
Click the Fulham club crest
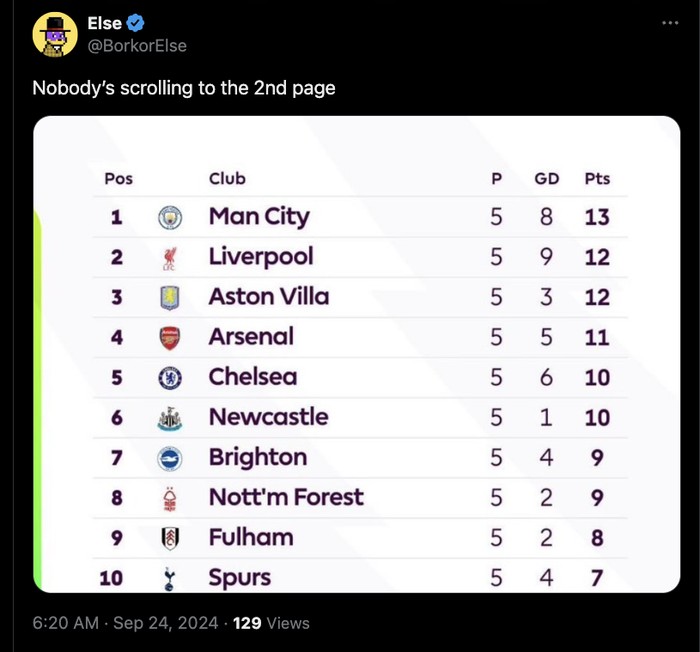coord(170,539)
